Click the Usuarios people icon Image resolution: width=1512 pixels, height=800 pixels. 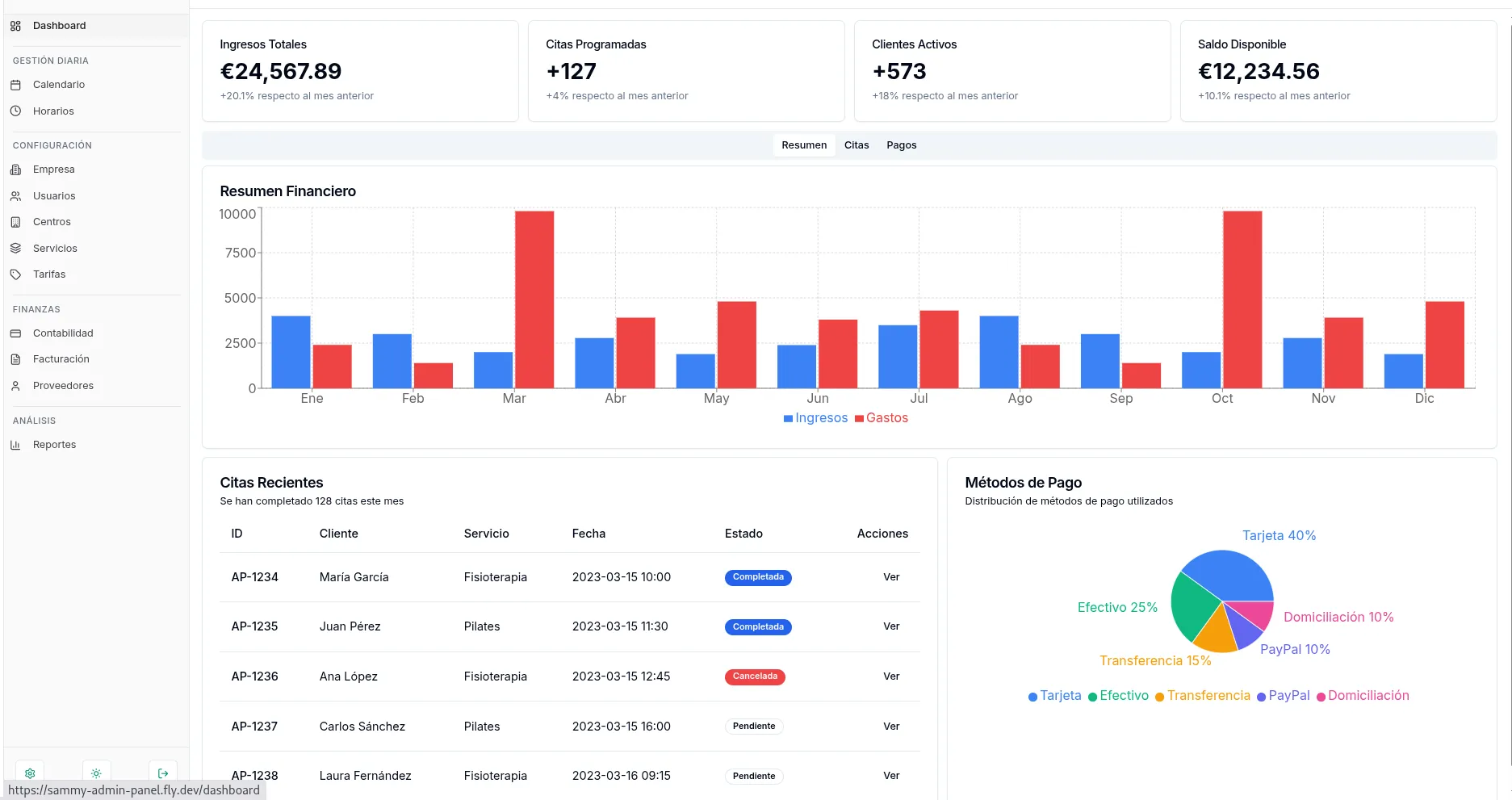15,196
